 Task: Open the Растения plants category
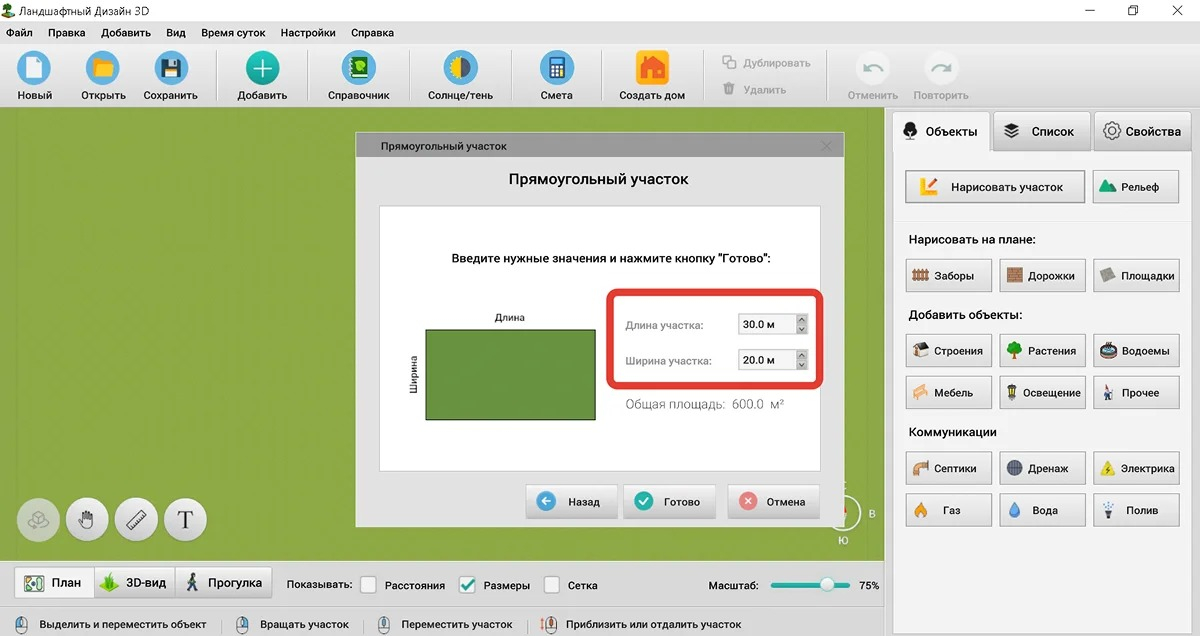1042,351
